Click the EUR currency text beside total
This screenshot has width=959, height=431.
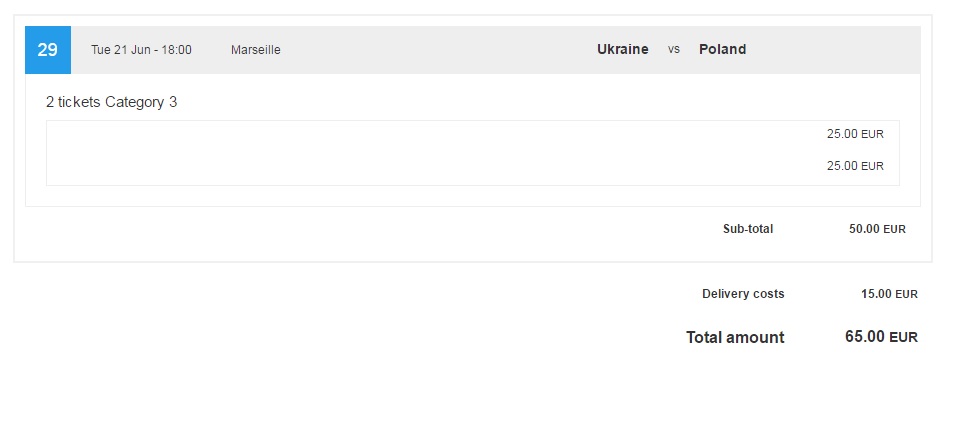point(903,337)
